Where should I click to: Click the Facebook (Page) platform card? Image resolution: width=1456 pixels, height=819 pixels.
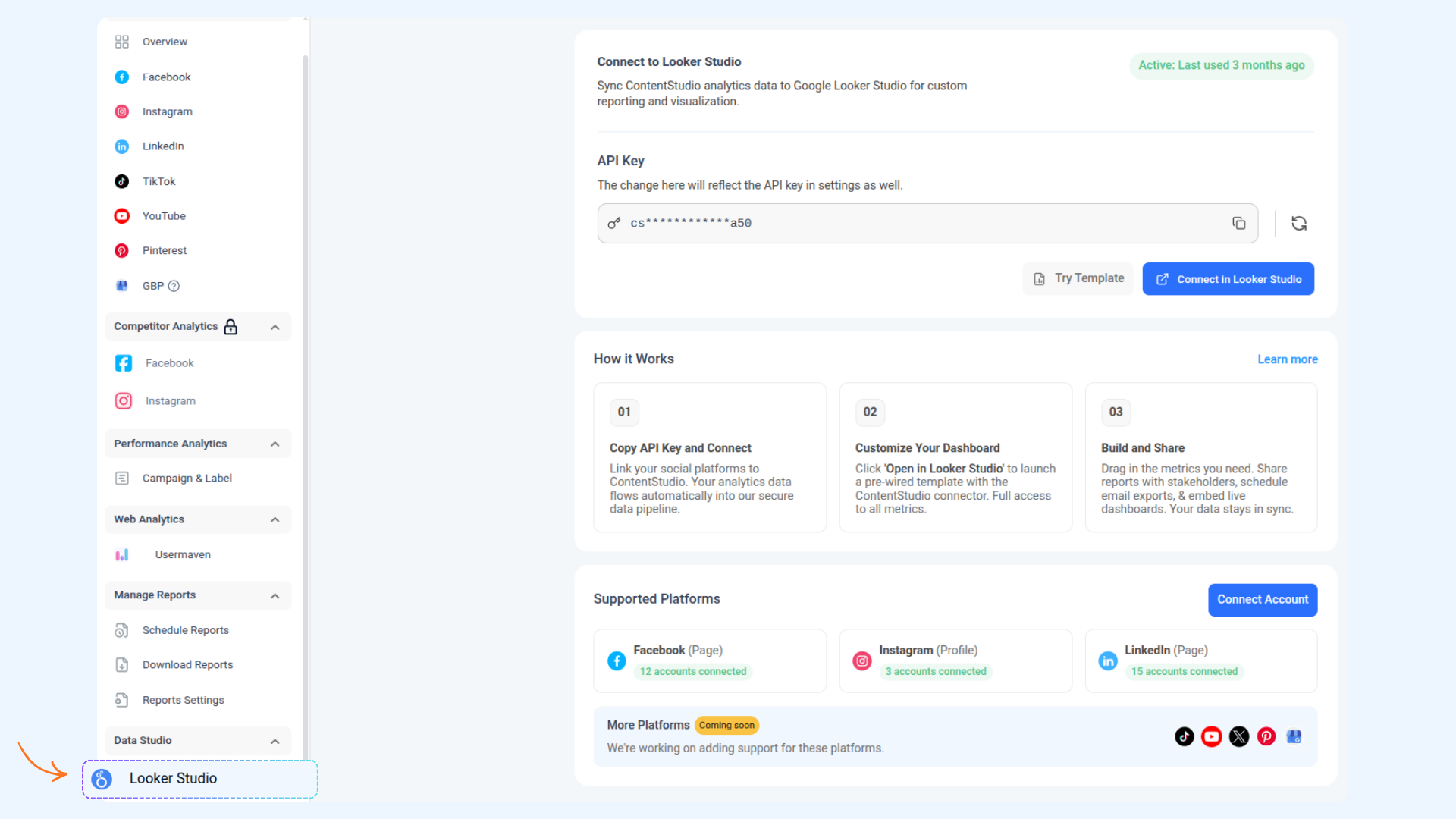pos(710,661)
